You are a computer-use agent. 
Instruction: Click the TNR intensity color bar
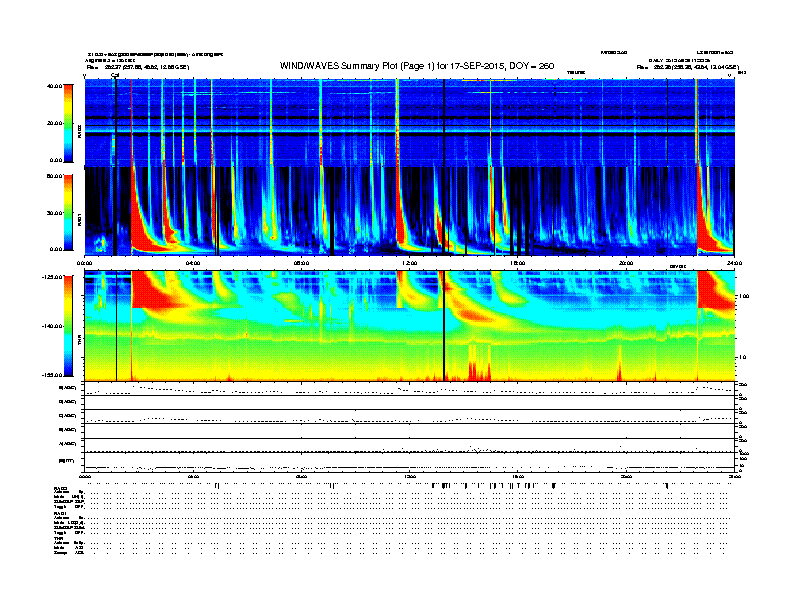68,326
